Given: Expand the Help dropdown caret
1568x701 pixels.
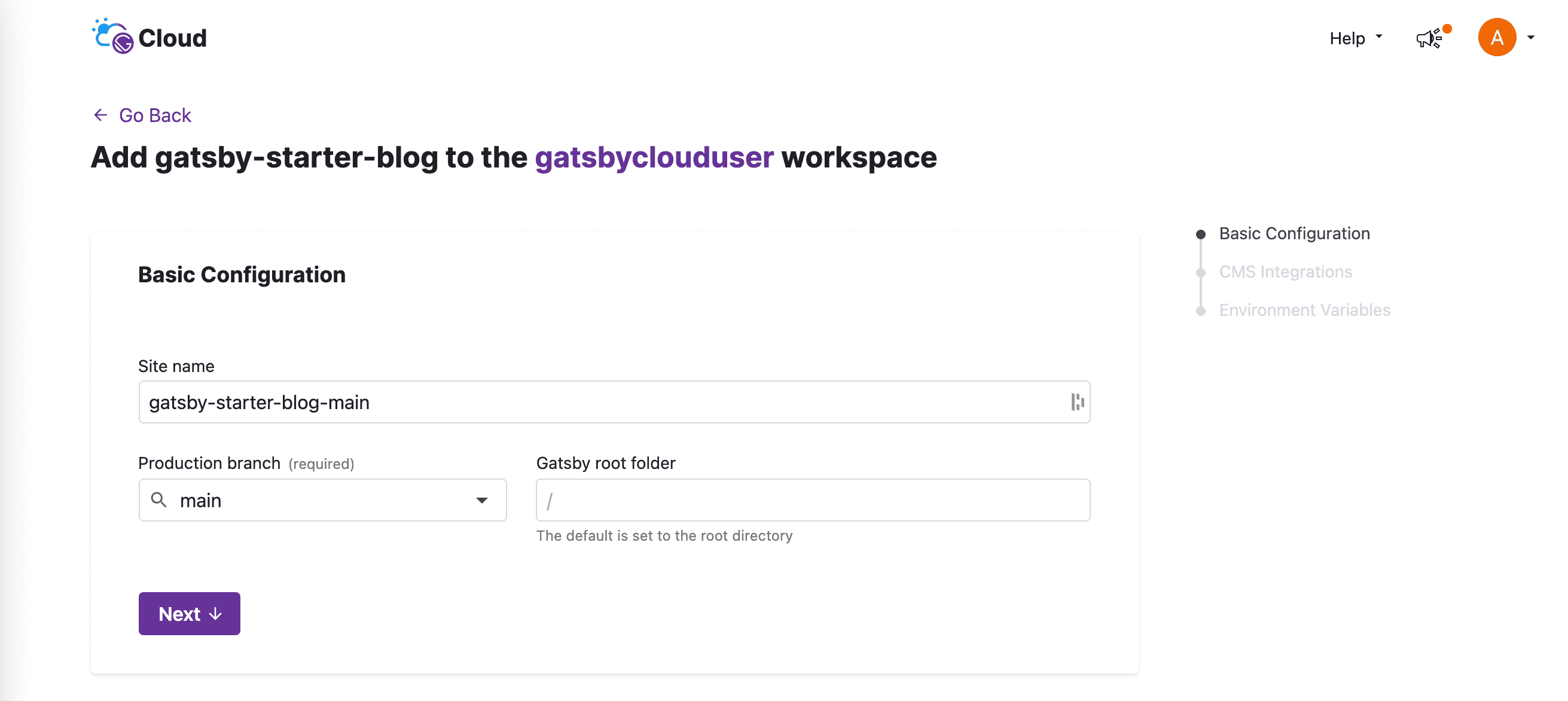Looking at the screenshot, I should (1378, 37).
